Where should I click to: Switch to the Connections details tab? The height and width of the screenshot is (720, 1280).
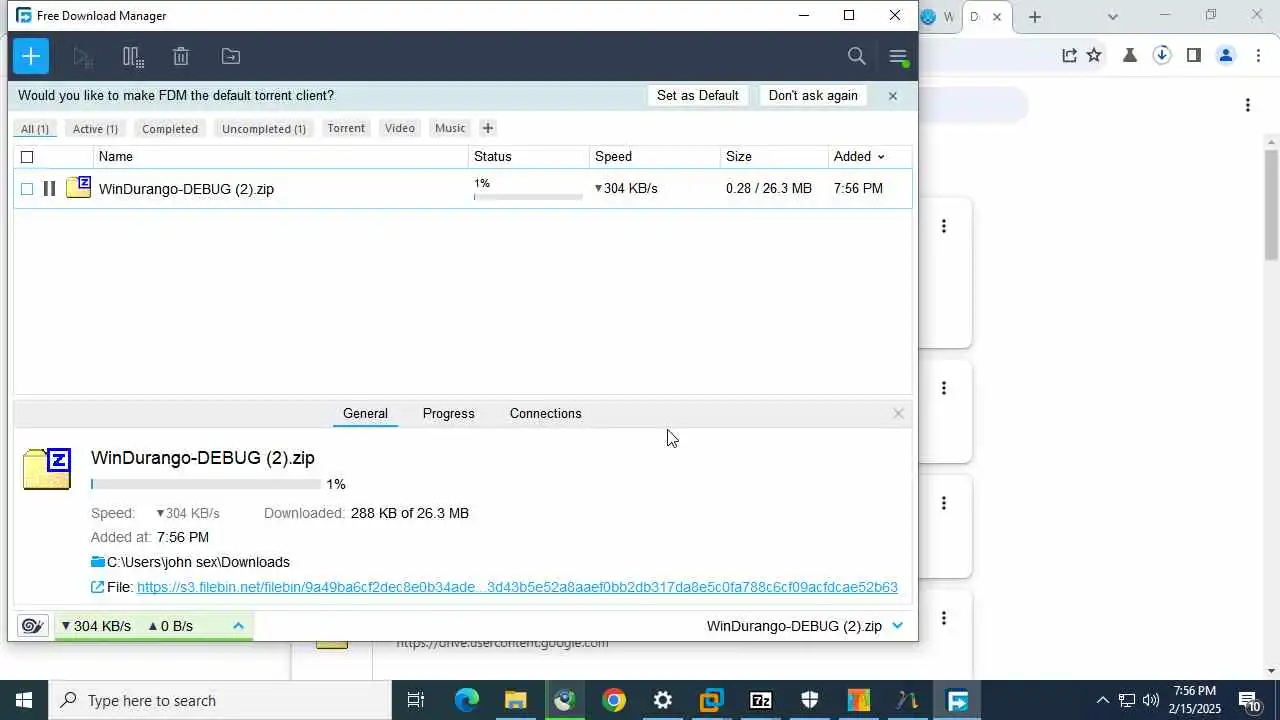[x=545, y=413]
